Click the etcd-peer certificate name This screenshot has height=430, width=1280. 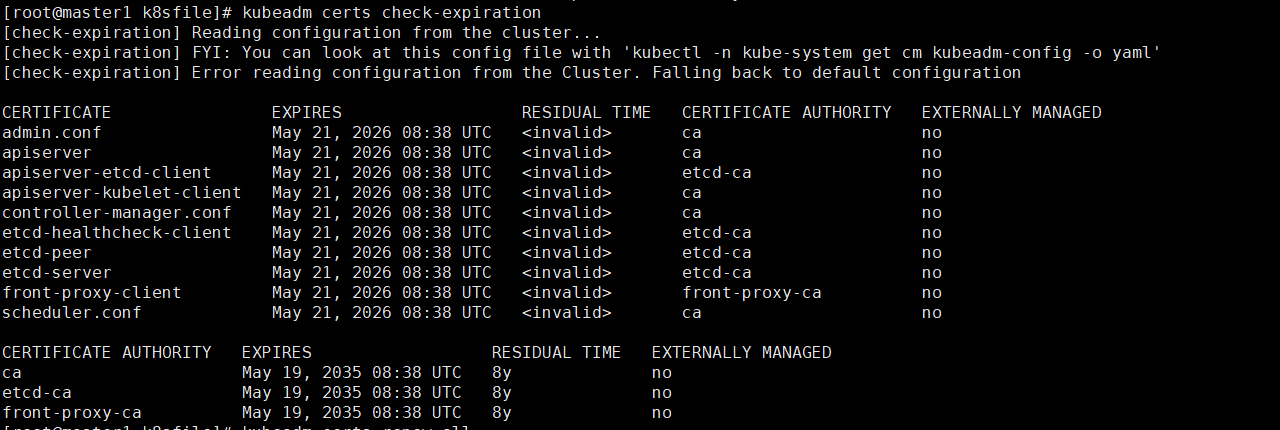47,252
